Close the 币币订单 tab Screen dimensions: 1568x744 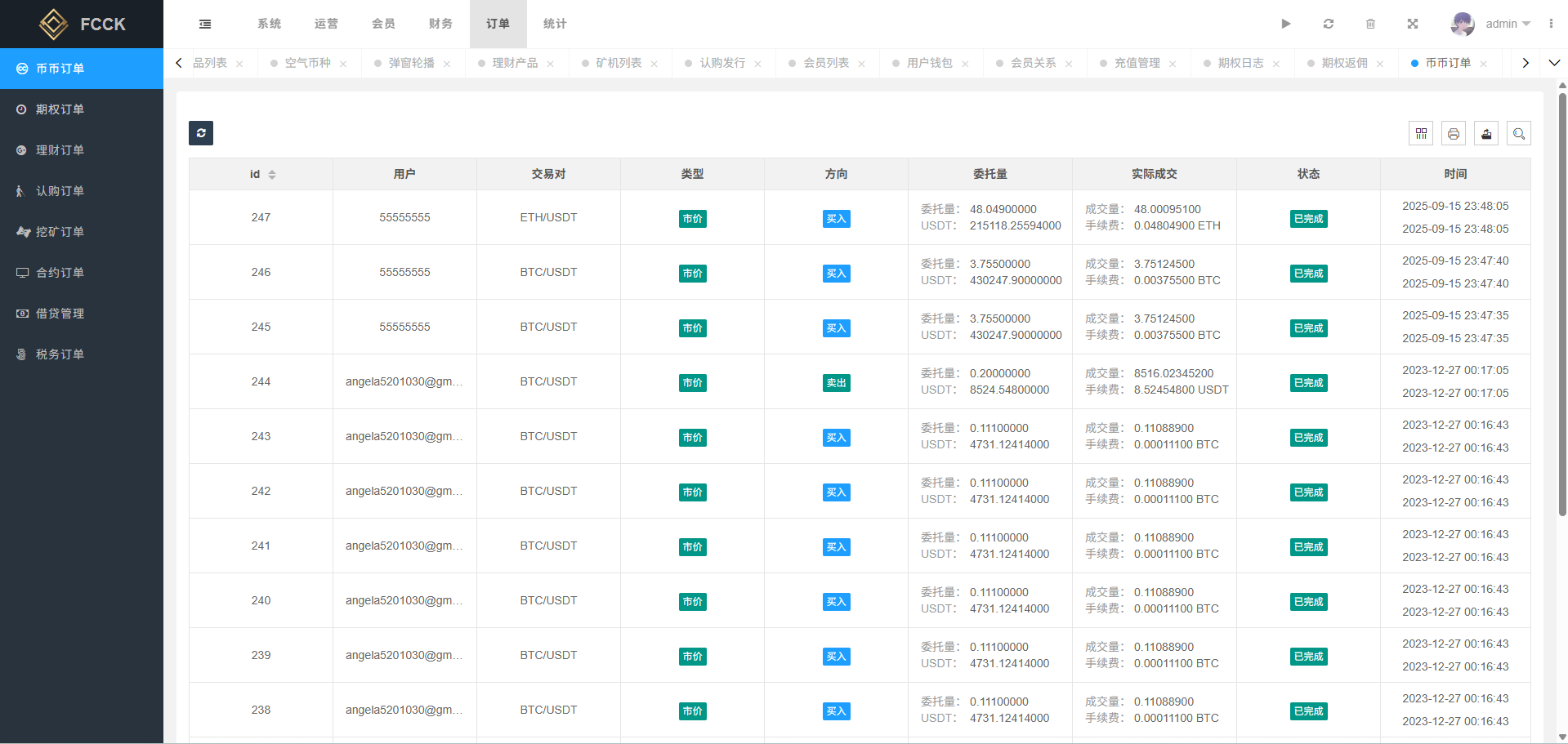tap(1483, 64)
